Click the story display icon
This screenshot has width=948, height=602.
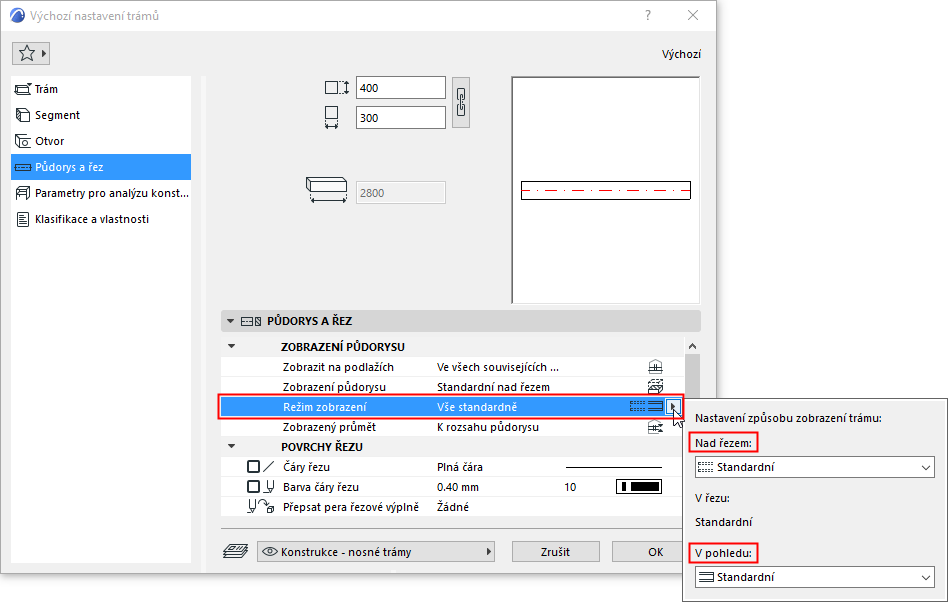coord(655,367)
